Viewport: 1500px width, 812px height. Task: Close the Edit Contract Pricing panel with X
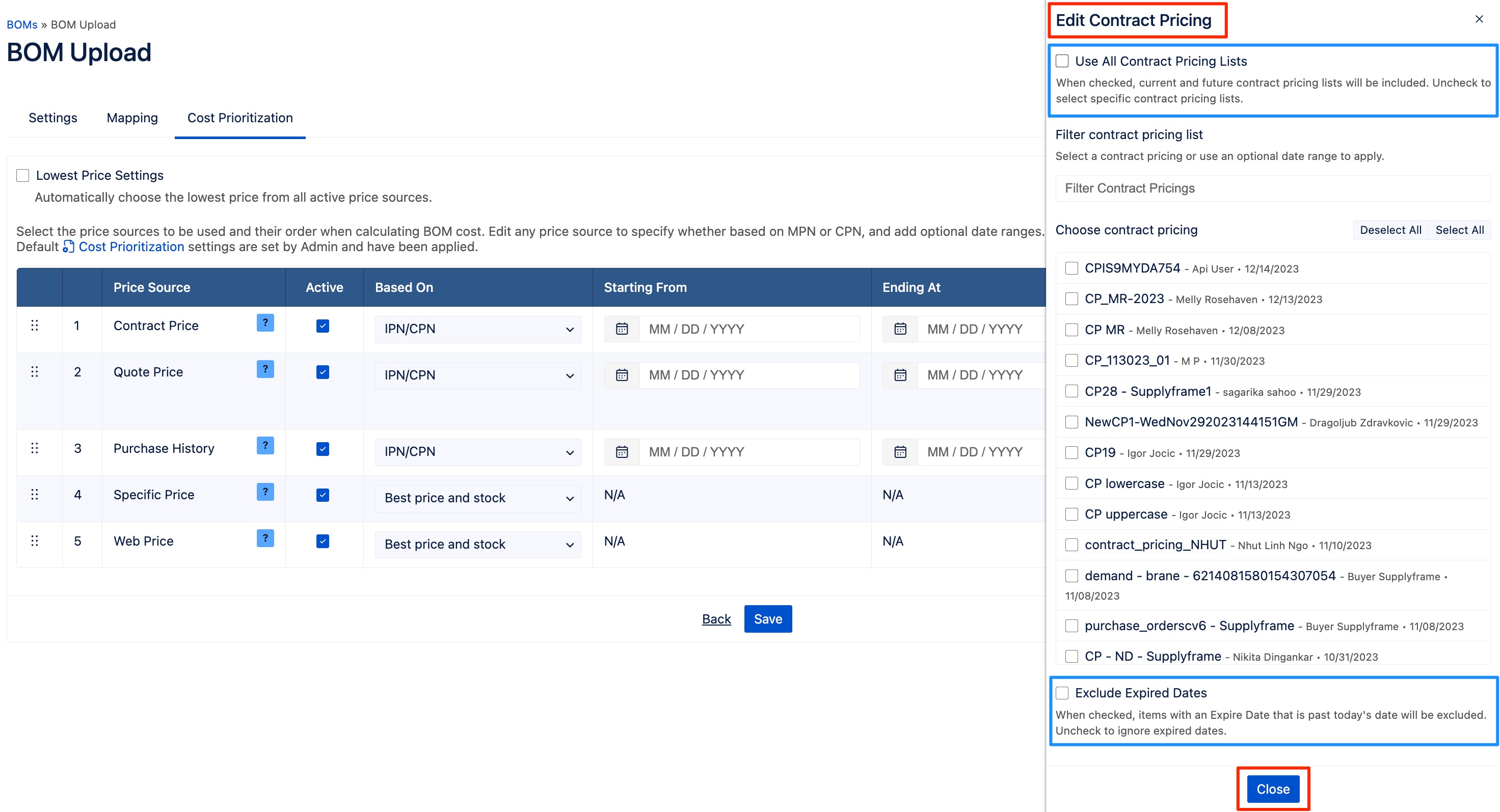(x=1479, y=19)
